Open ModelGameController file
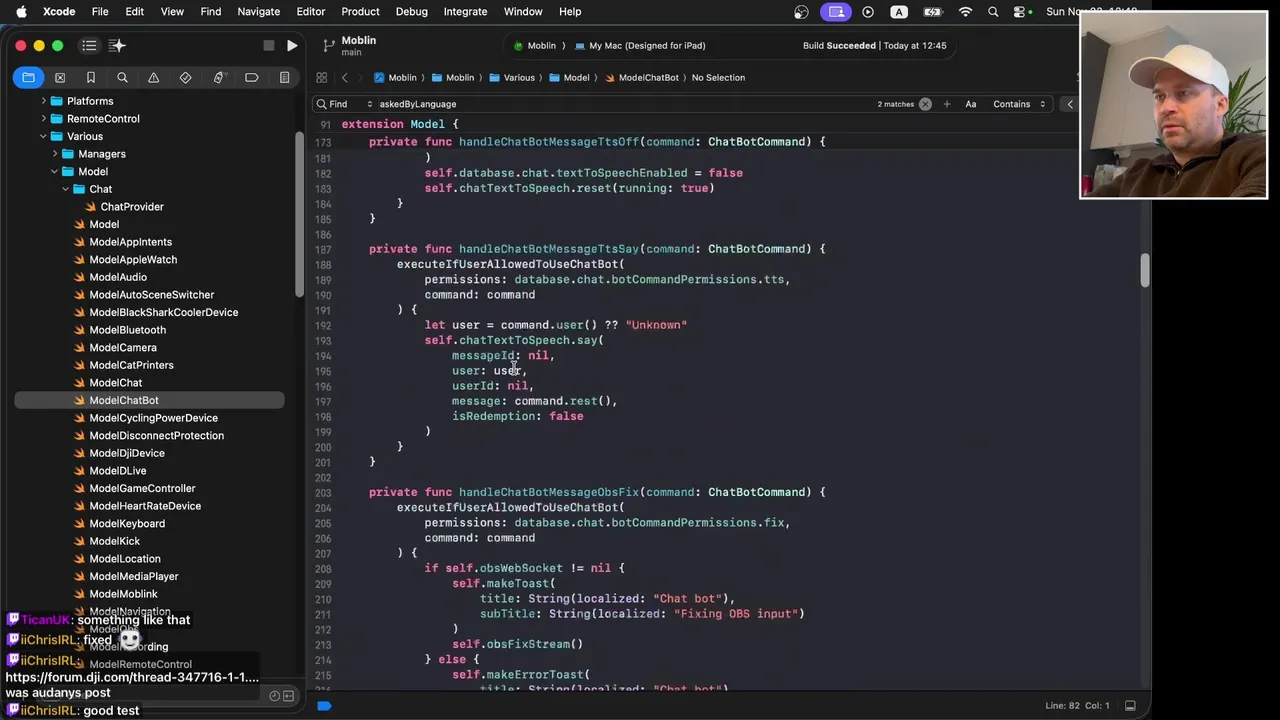 point(142,488)
